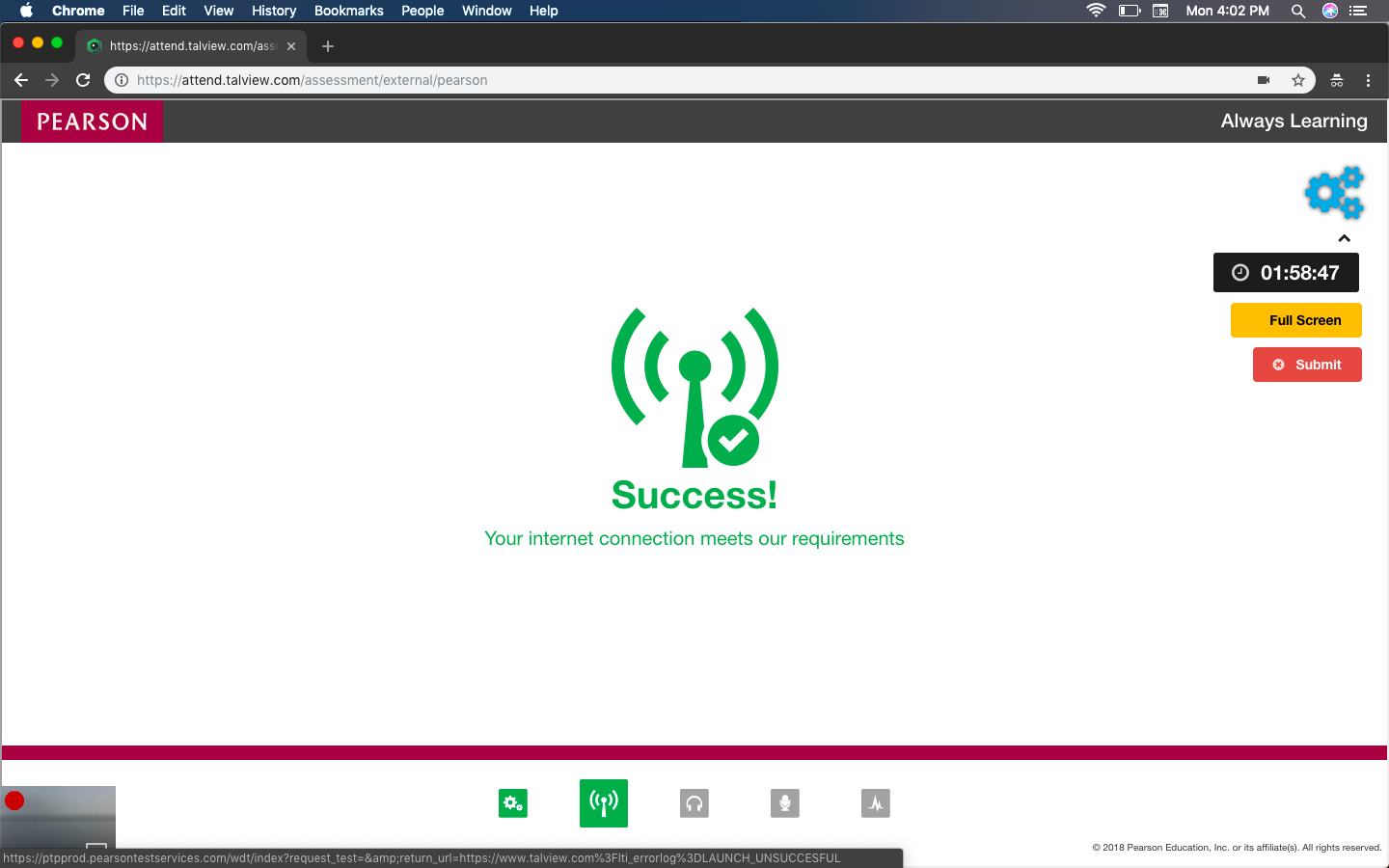This screenshot has height=868, width=1389.
Task: Click the incognito profile icon
Action: [x=1337, y=80]
